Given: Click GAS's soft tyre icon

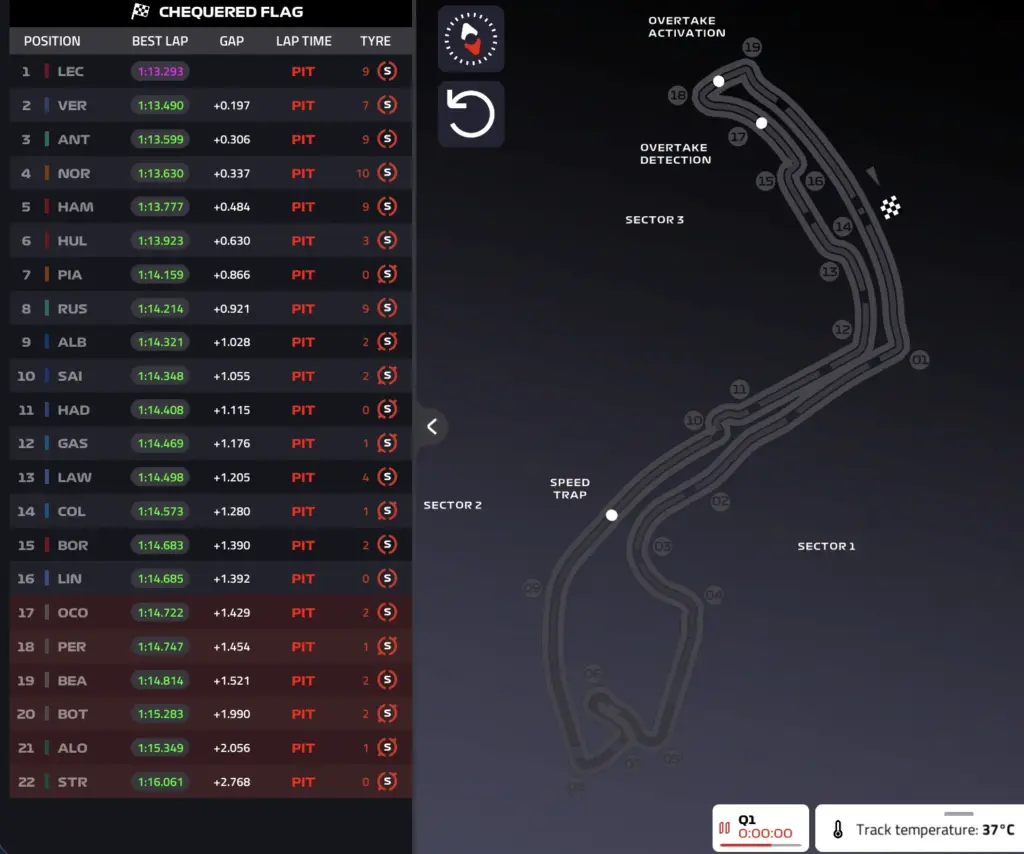Looking at the screenshot, I should [x=387, y=443].
